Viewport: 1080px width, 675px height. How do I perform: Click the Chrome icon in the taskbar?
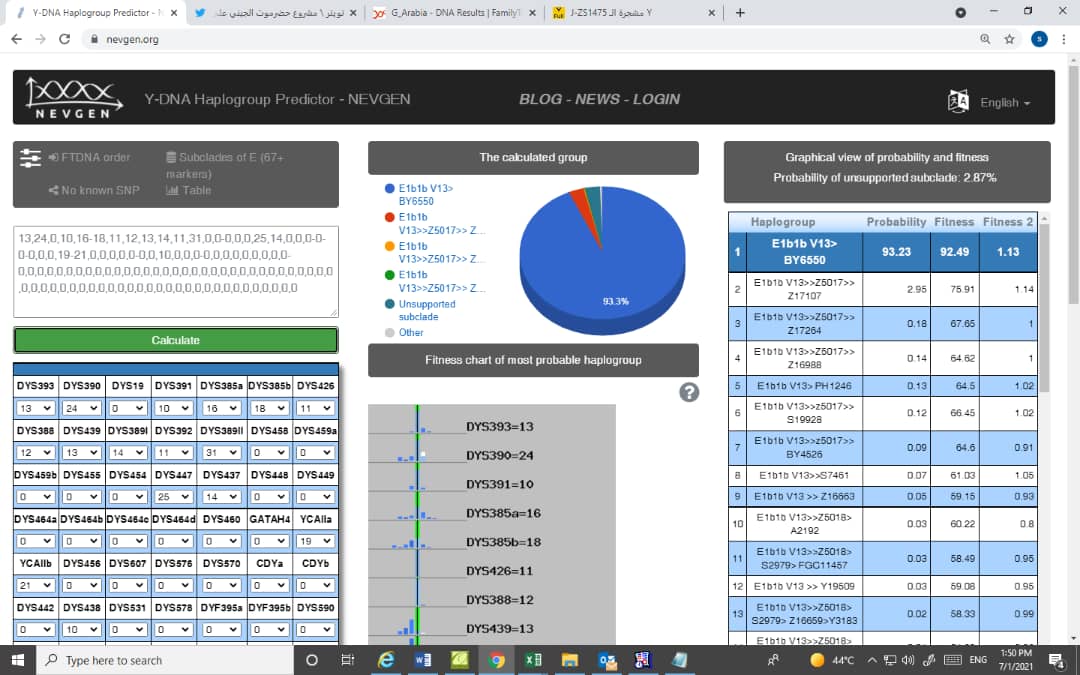point(496,660)
